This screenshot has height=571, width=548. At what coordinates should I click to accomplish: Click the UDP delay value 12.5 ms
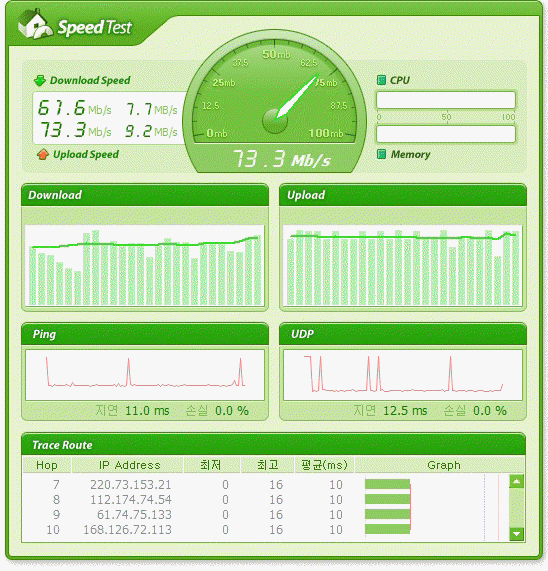pos(405,411)
